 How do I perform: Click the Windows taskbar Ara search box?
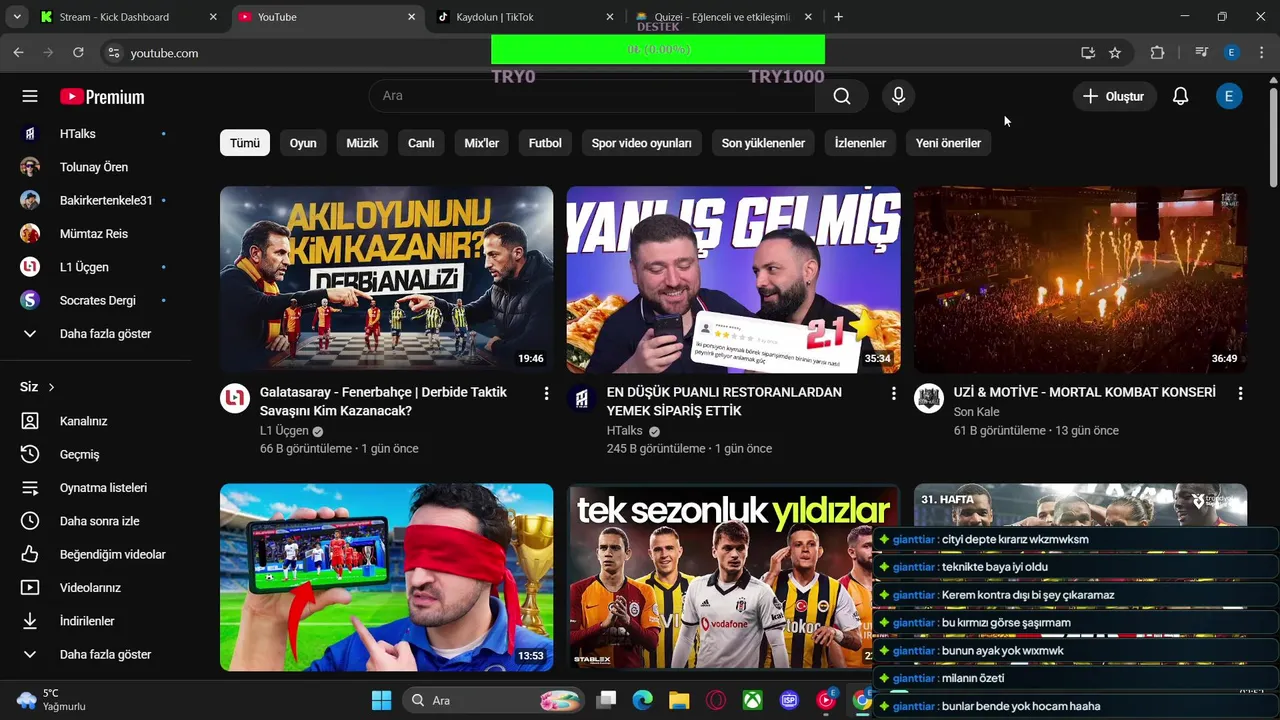[x=495, y=700]
